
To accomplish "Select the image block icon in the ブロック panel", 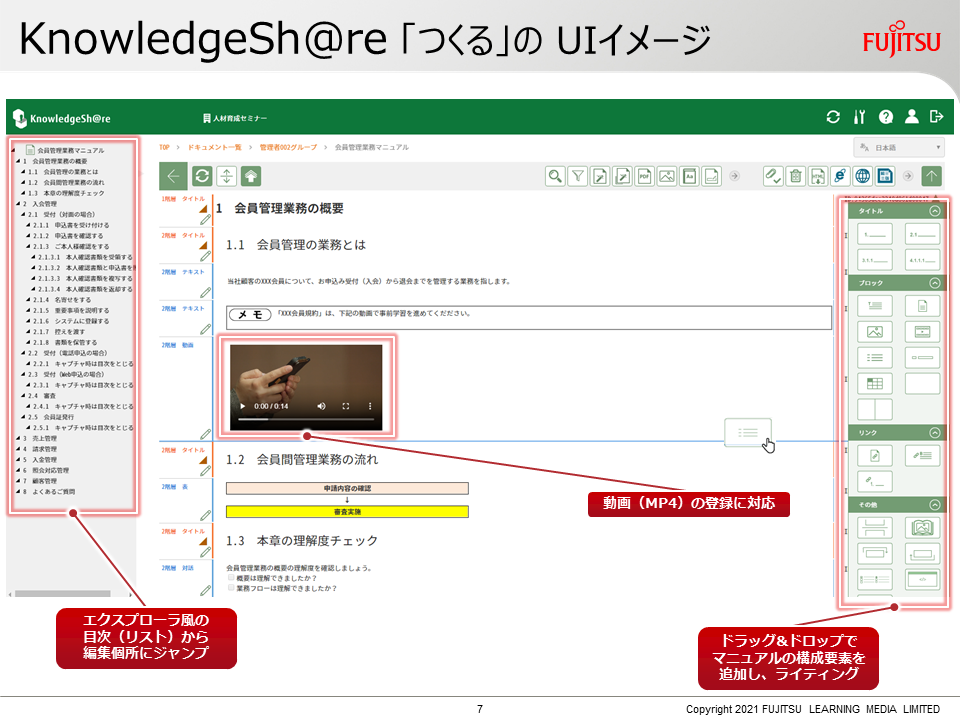I will pyautogui.click(x=875, y=331).
